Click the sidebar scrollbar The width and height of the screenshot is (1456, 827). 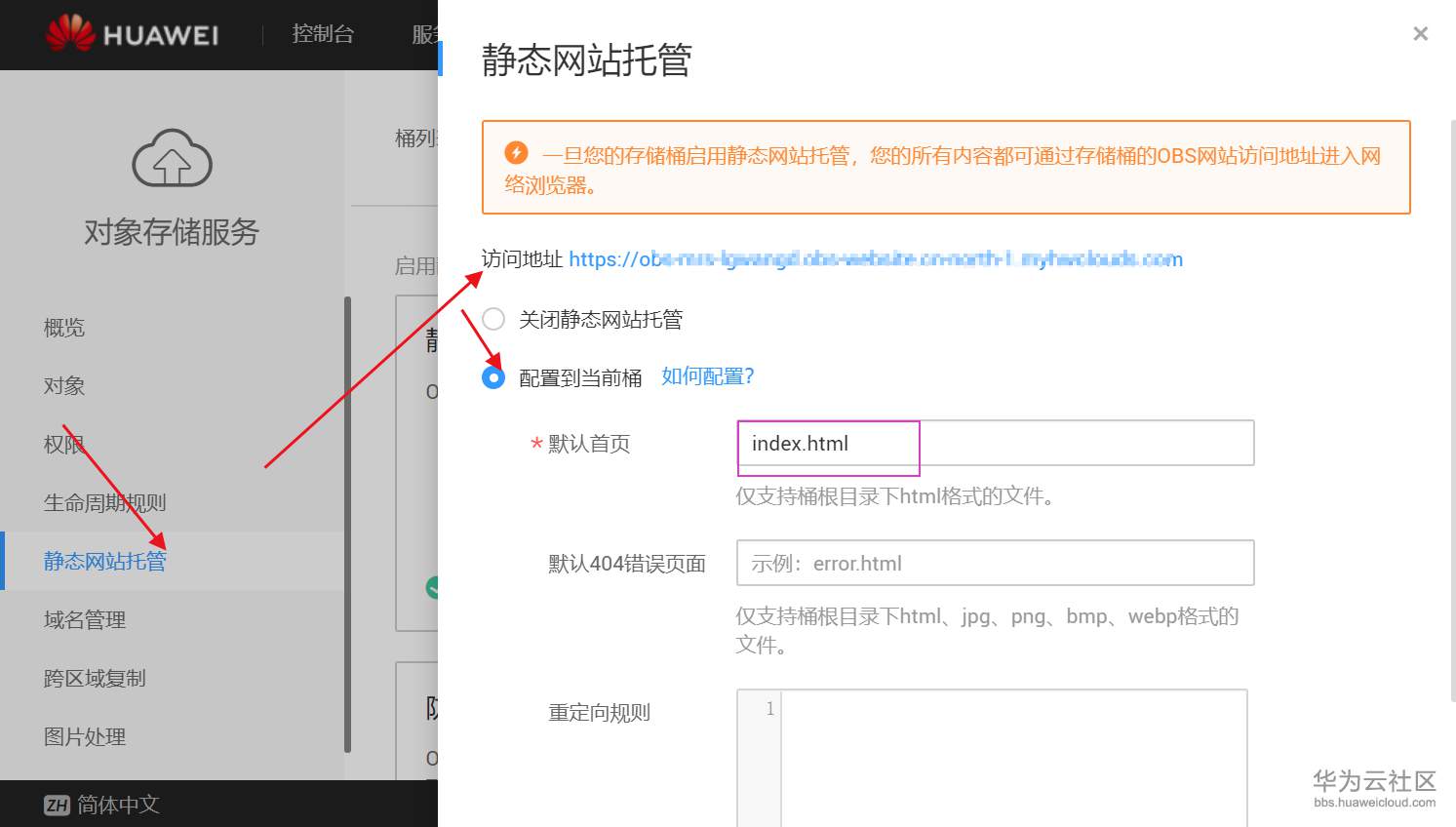(347, 525)
